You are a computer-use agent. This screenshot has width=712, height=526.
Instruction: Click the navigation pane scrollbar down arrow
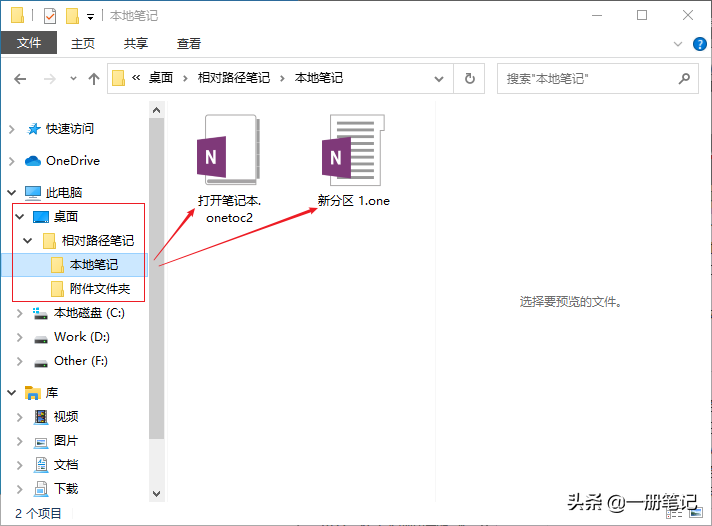click(x=157, y=494)
